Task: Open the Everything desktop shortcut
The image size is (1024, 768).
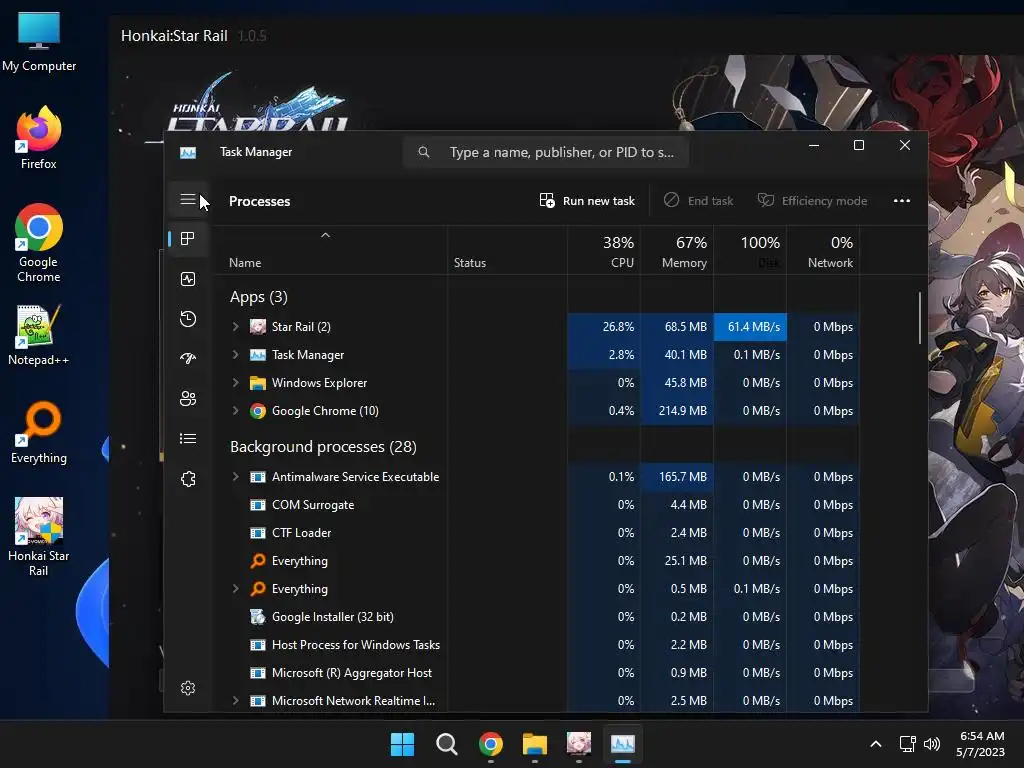Action: pyautogui.click(x=39, y=432)
